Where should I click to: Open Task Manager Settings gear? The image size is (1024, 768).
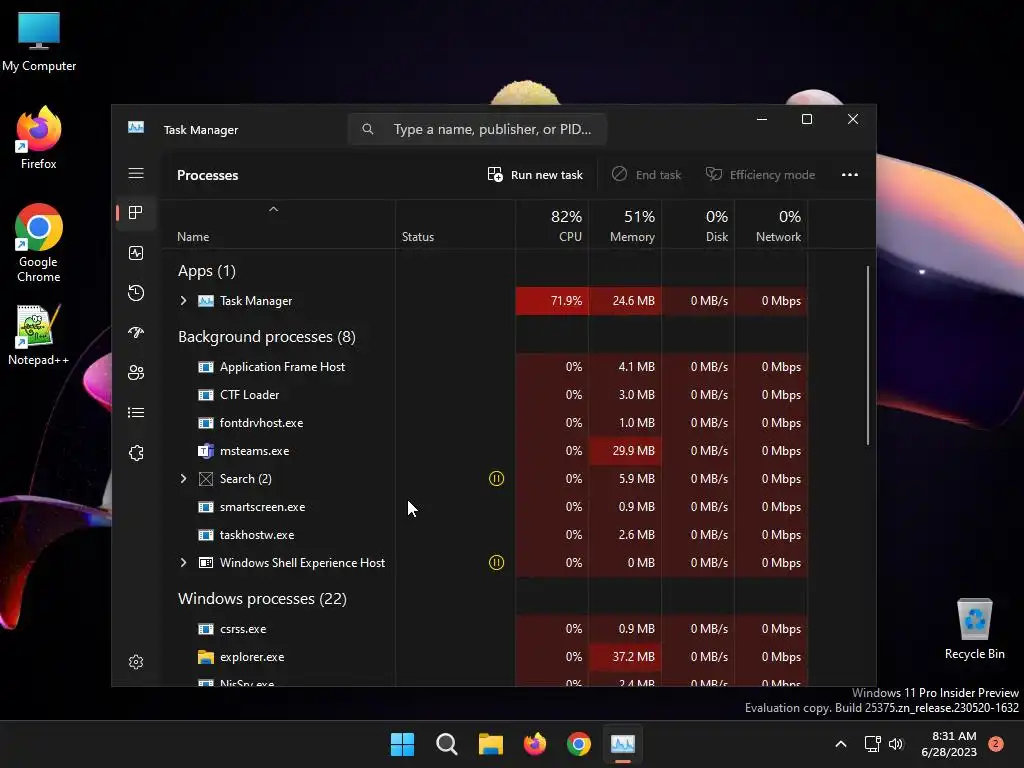click(136, 662)
